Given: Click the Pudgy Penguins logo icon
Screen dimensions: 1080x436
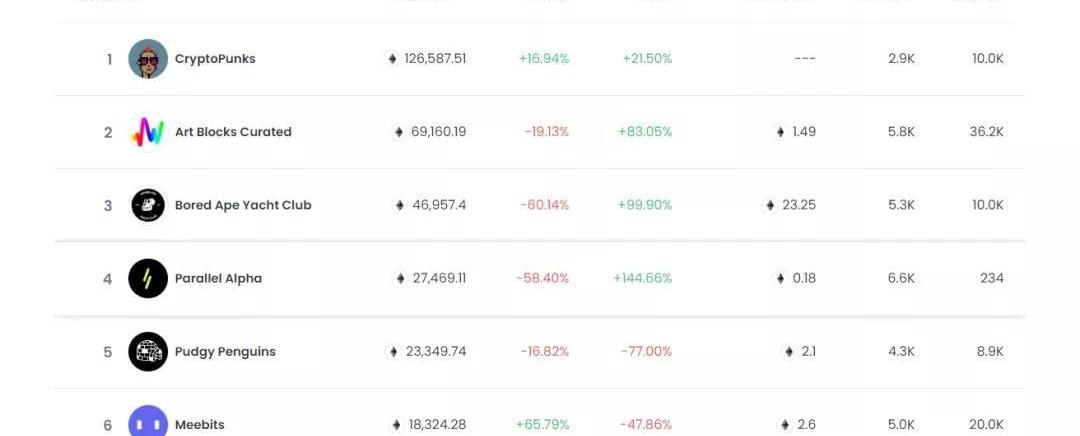Looking at the screenshot, I should (x=148, y=352).
